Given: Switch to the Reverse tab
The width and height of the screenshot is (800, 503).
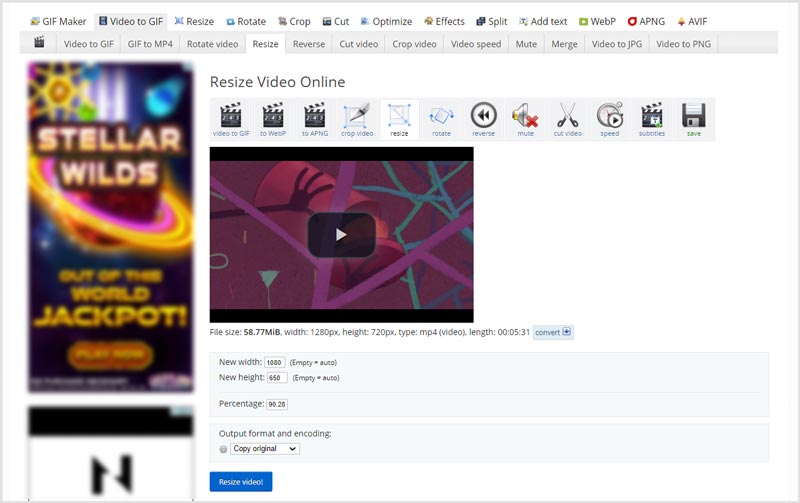Looking at the screenshot, I should coord(309,44).
